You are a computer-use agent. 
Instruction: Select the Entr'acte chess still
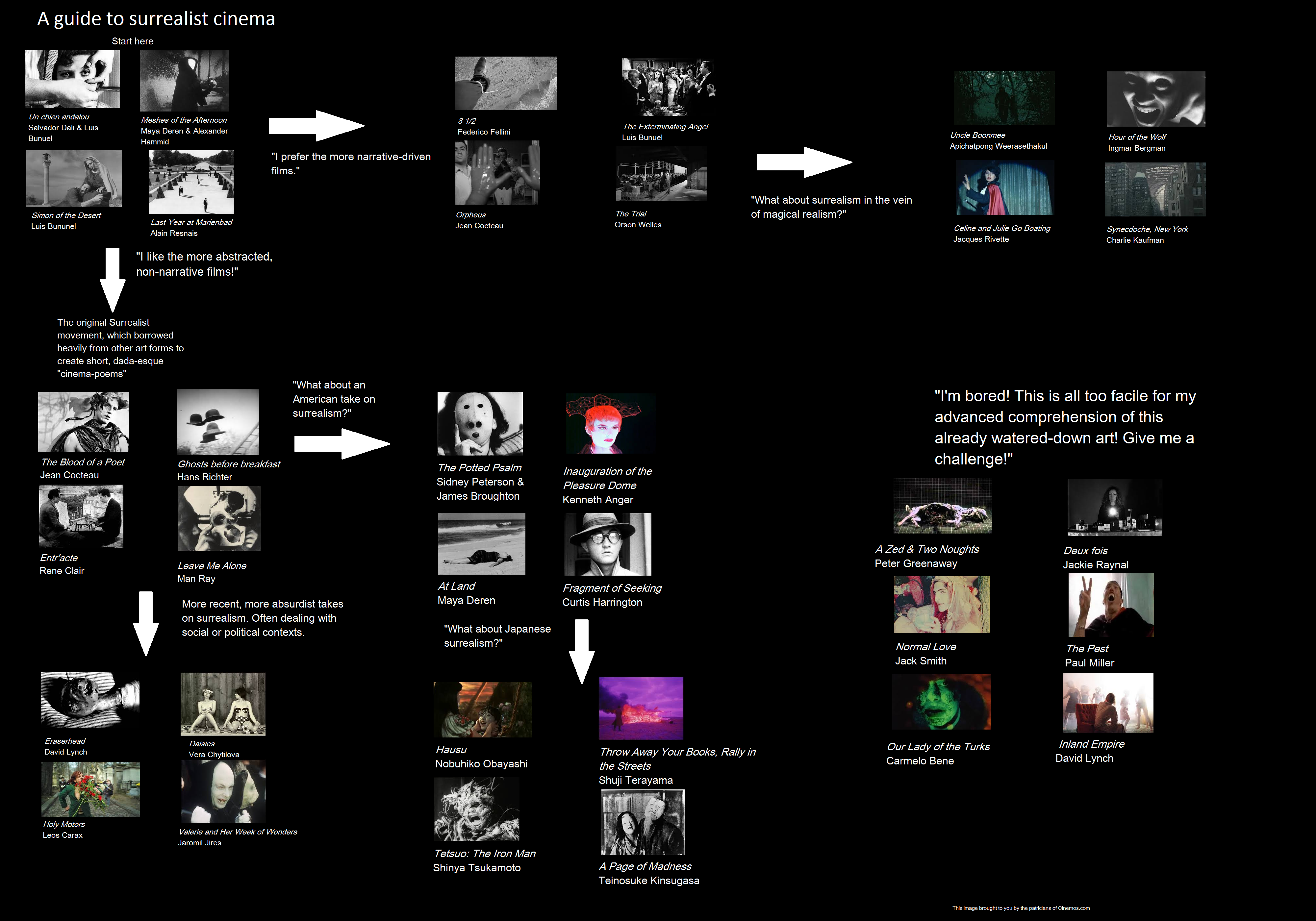pyautogui.click(x=81, y=516)
